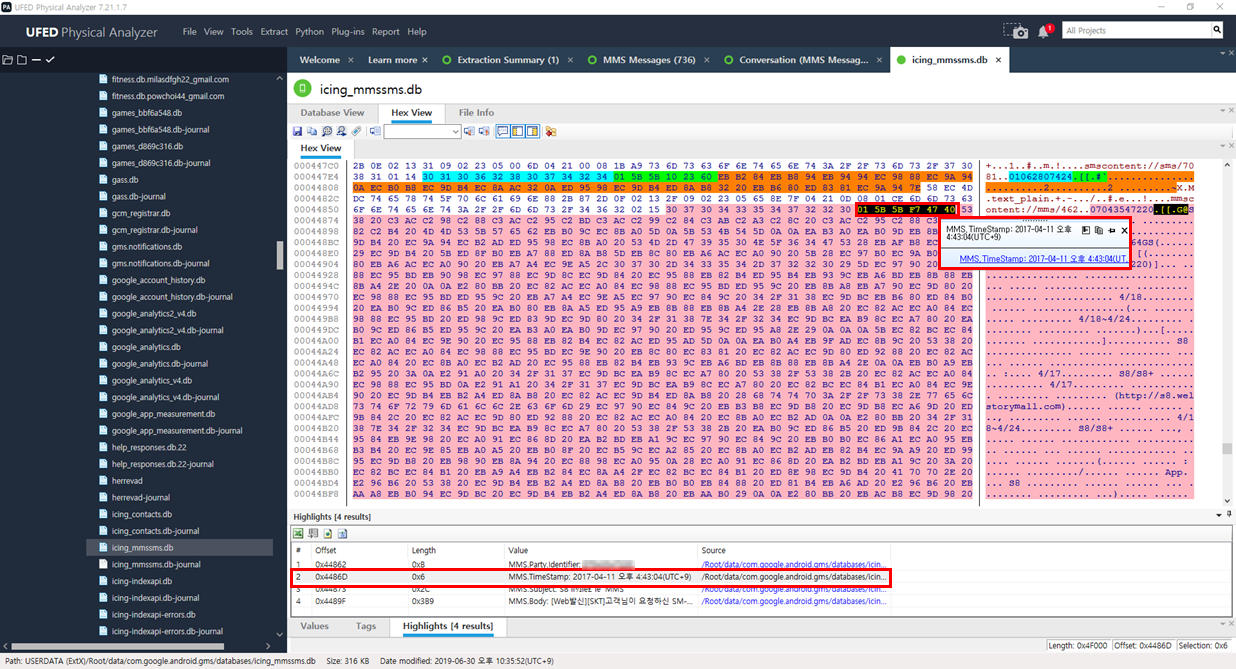Screen dimensions: 1236x669
Task: Open the File menu
Action: 190,32
